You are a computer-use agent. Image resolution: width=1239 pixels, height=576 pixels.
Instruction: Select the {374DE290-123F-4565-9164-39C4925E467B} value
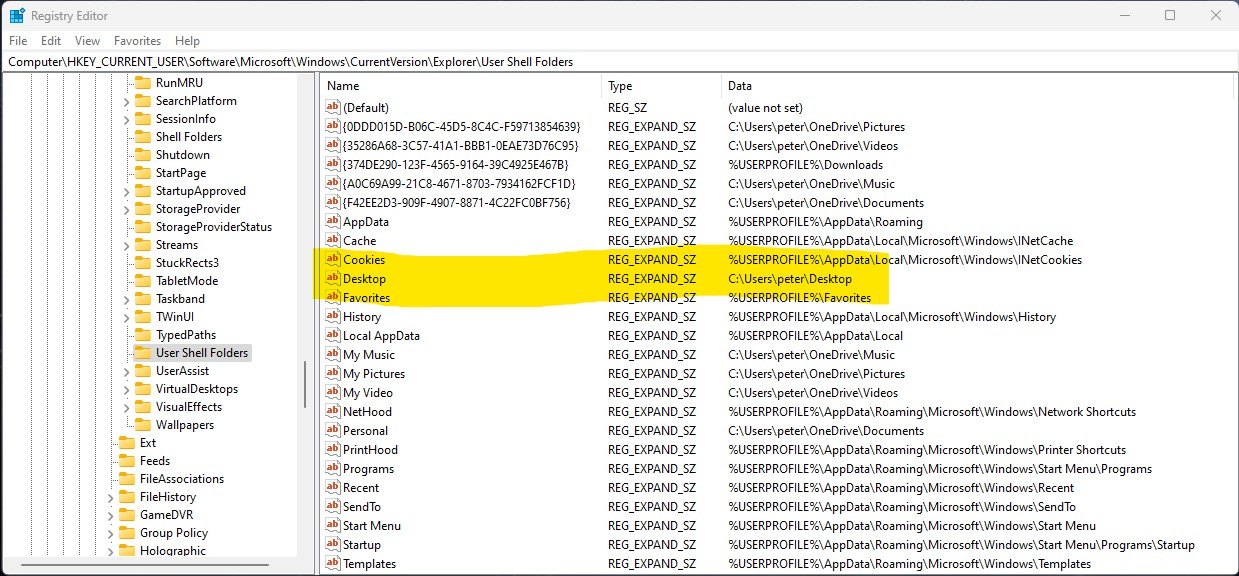[x=455, y=165]
